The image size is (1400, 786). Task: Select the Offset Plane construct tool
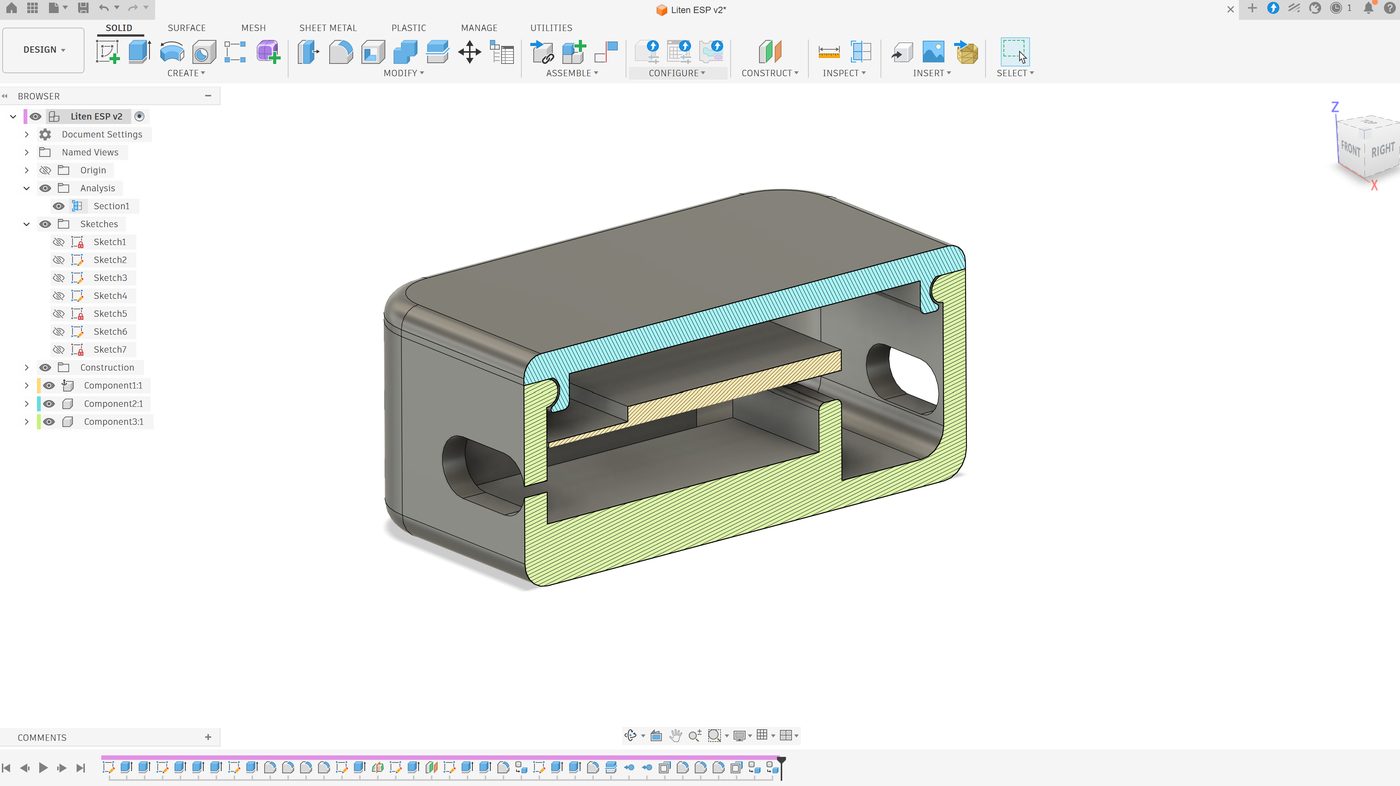[769, 52]
